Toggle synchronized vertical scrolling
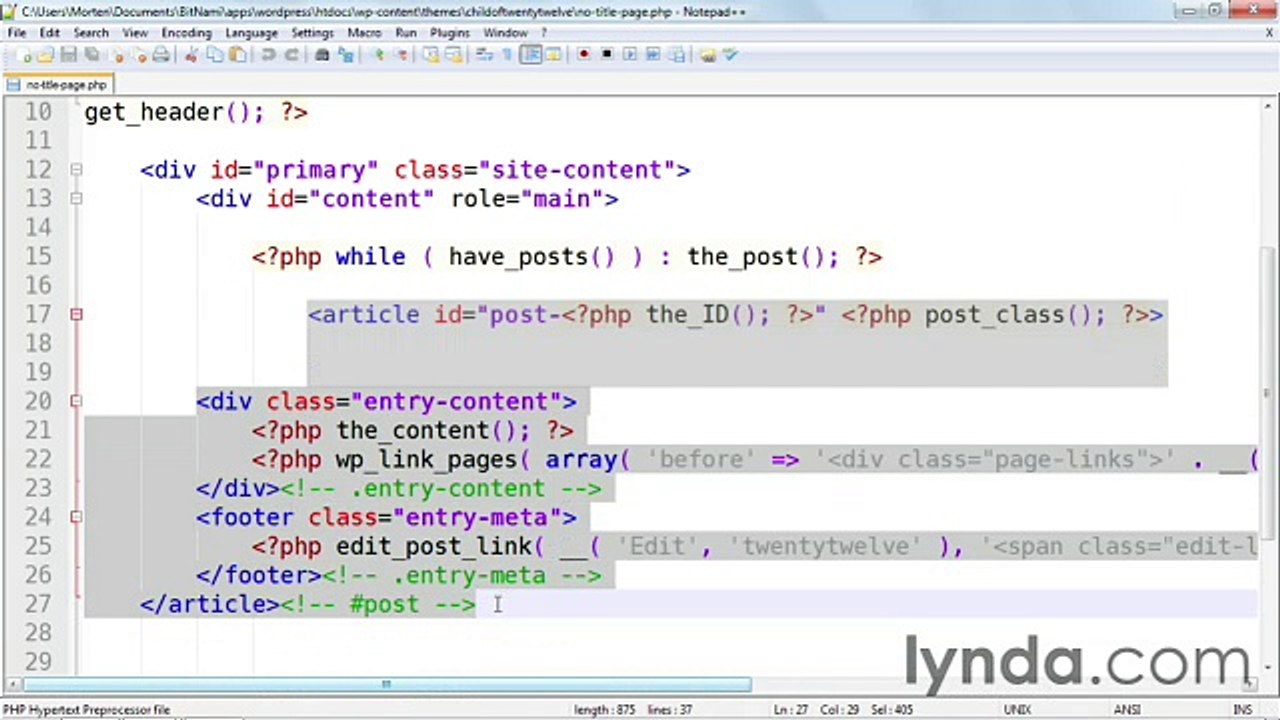The height and width of the screenshot is (720, 1280). (430, 55)
